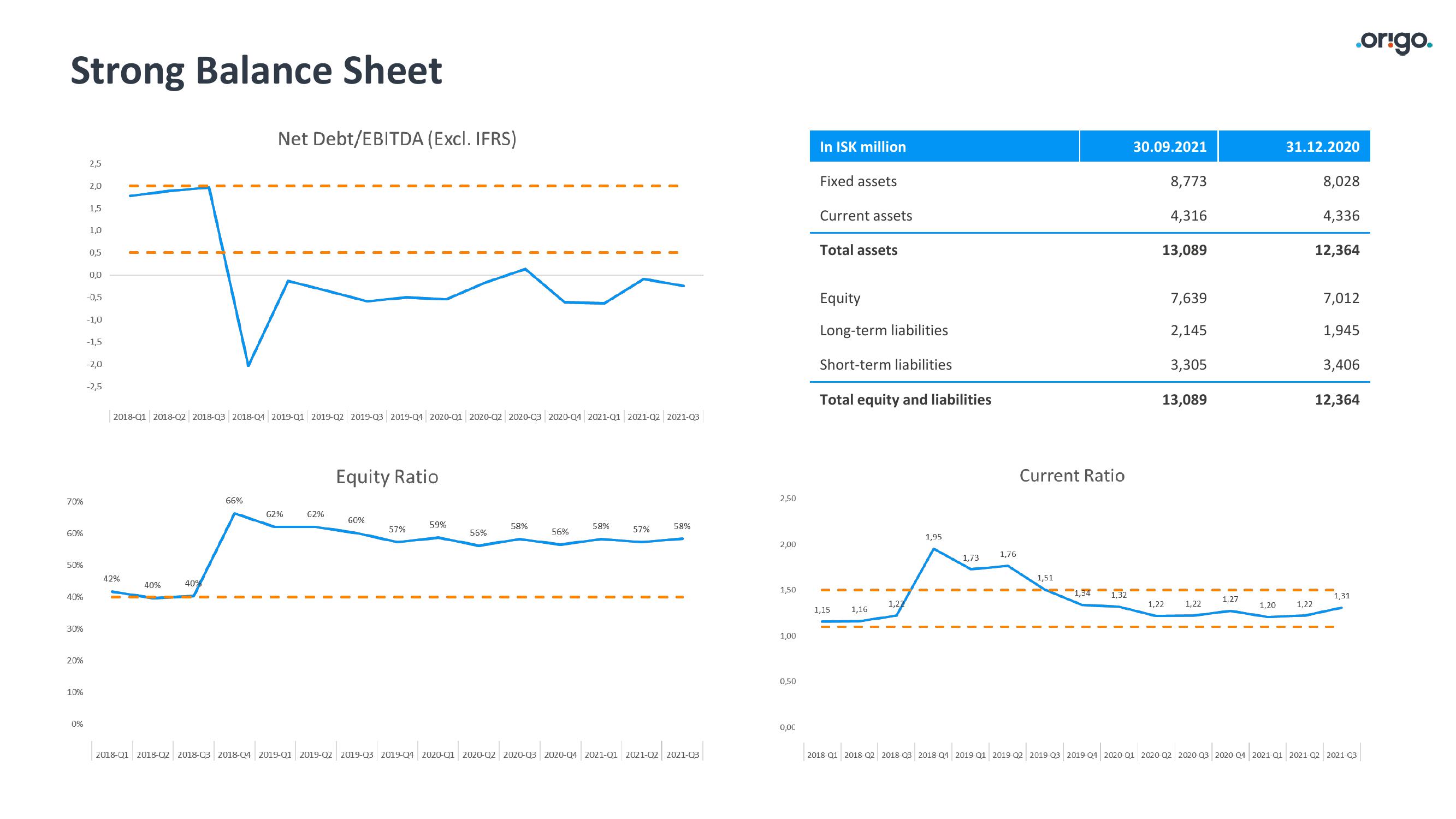Select the 'Net Debt/EBITDA (Excl. IFRS)' chart title
This screenshot has width=1456, height=819.
click(397, 139)
